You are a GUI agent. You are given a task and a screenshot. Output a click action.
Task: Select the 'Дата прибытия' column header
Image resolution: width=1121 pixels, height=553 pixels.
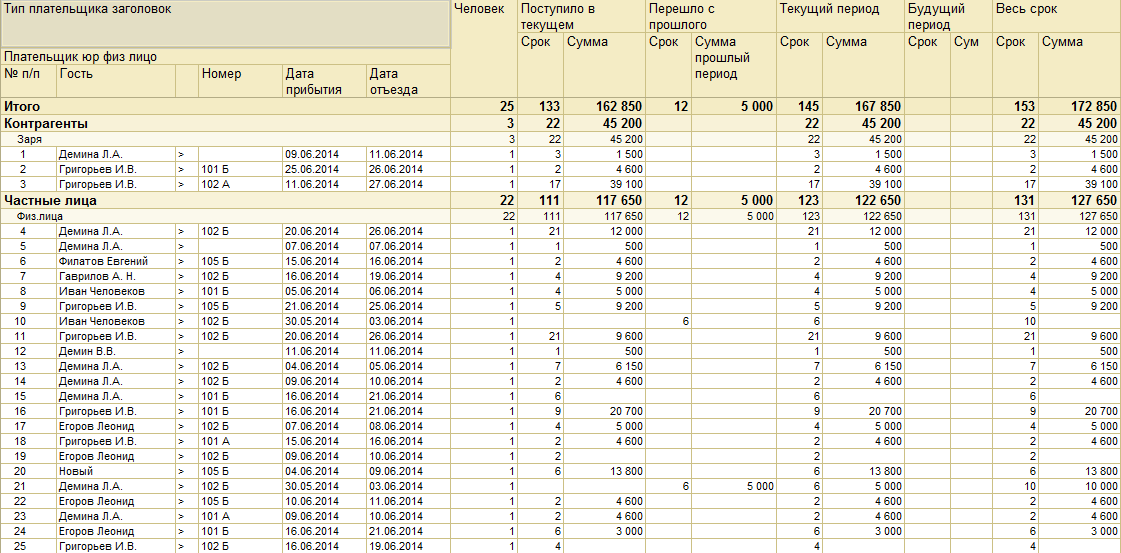pos(324,81)
